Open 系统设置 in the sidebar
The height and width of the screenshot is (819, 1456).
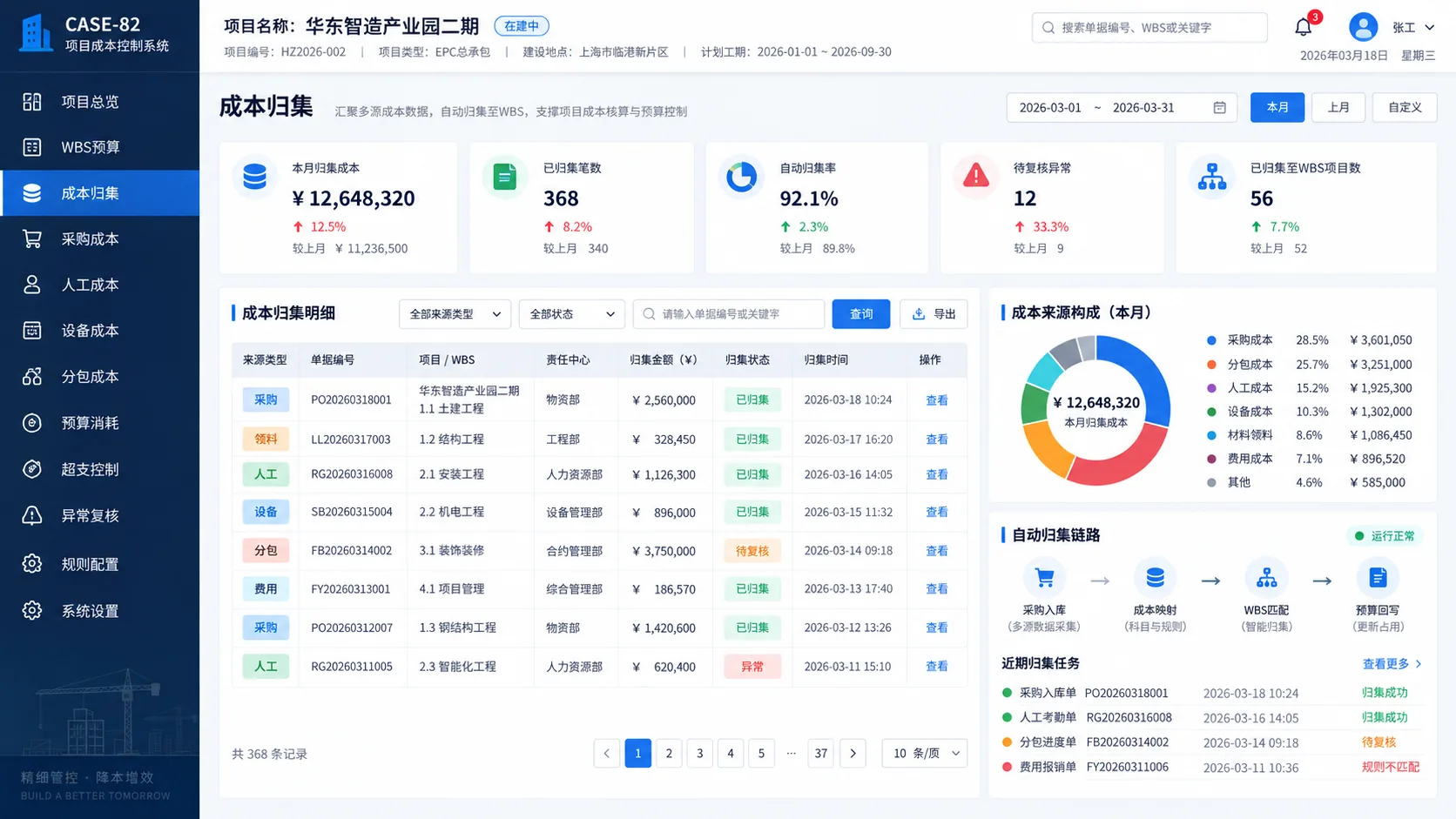(100, 611)
